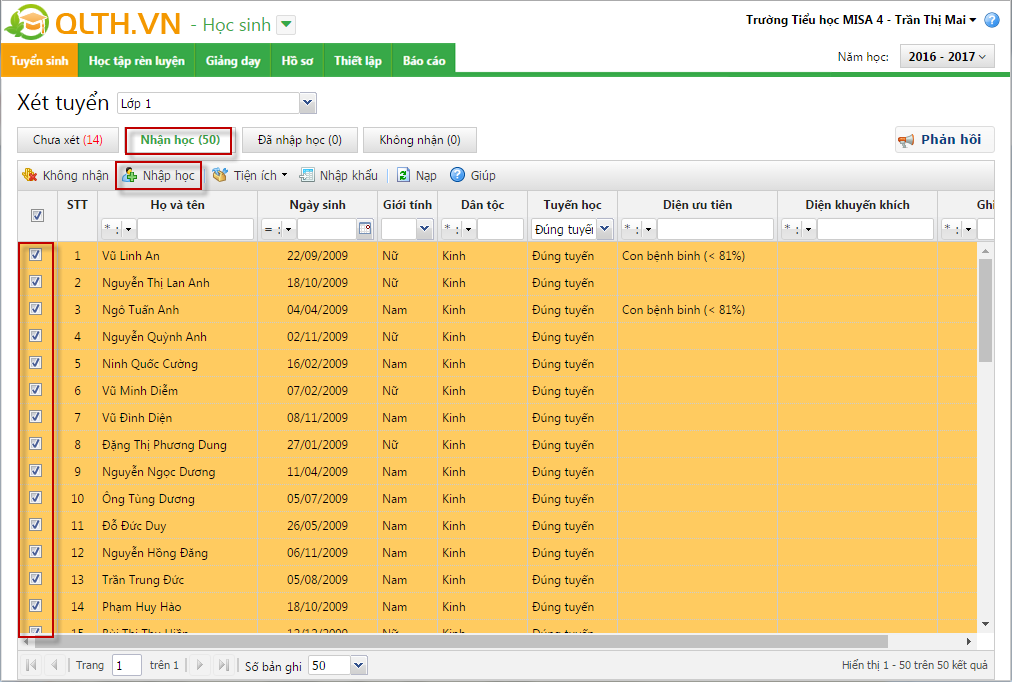Click the Nhập khẩu import icon

click(308, 175)
